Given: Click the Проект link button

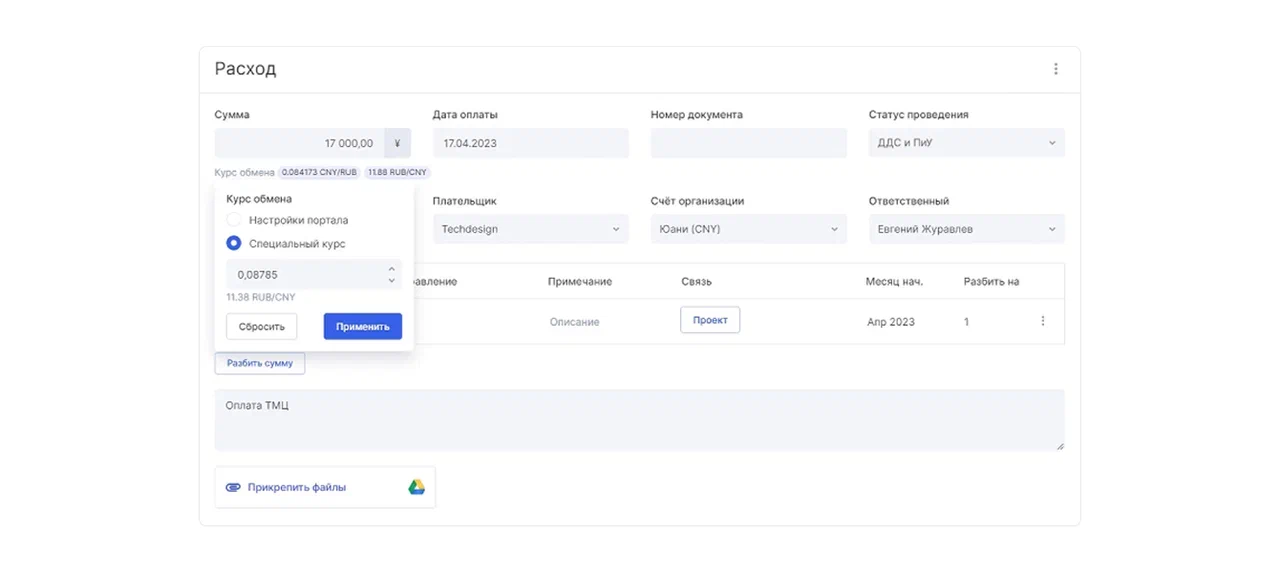Looking at the screenshot, I should 710,320.
